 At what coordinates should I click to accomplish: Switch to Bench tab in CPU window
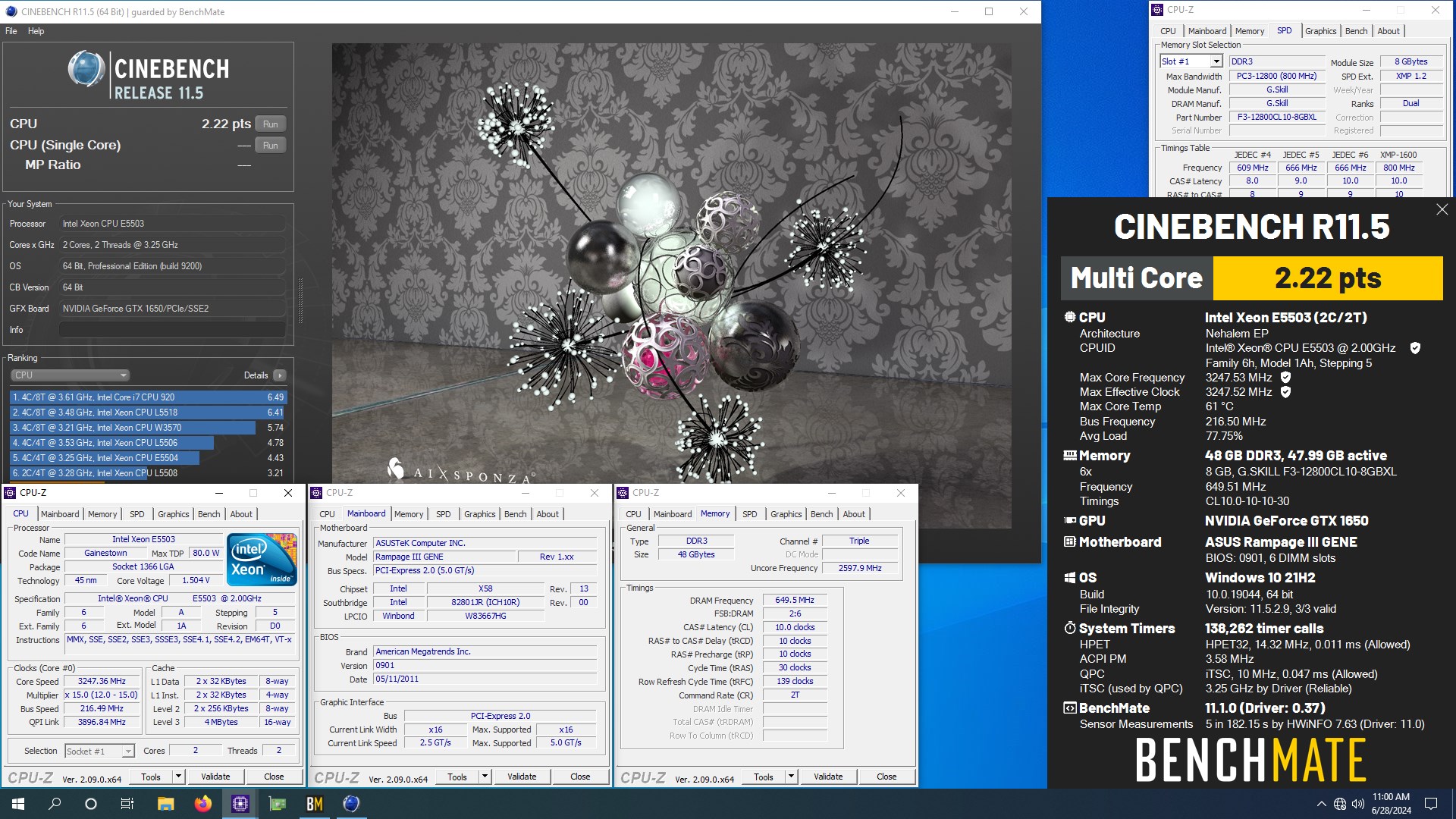pos(209,514)
